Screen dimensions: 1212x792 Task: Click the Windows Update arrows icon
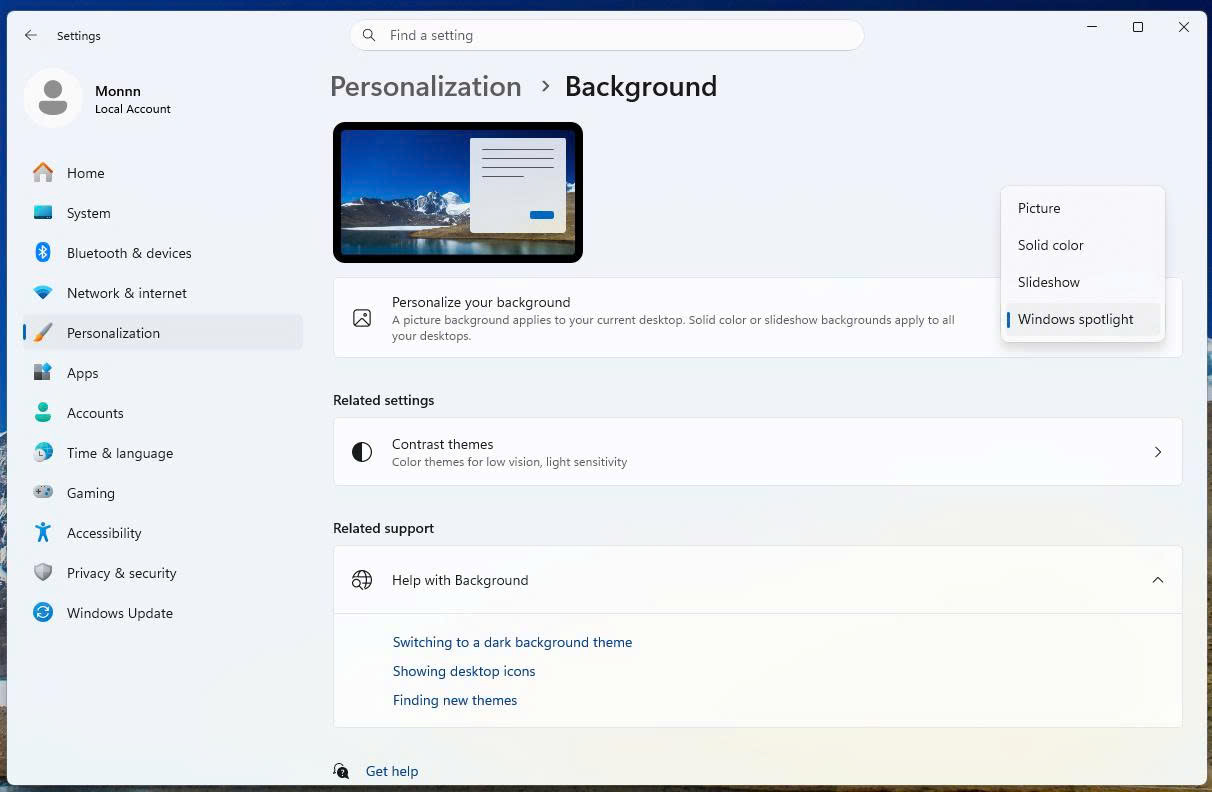coord(43,613)
